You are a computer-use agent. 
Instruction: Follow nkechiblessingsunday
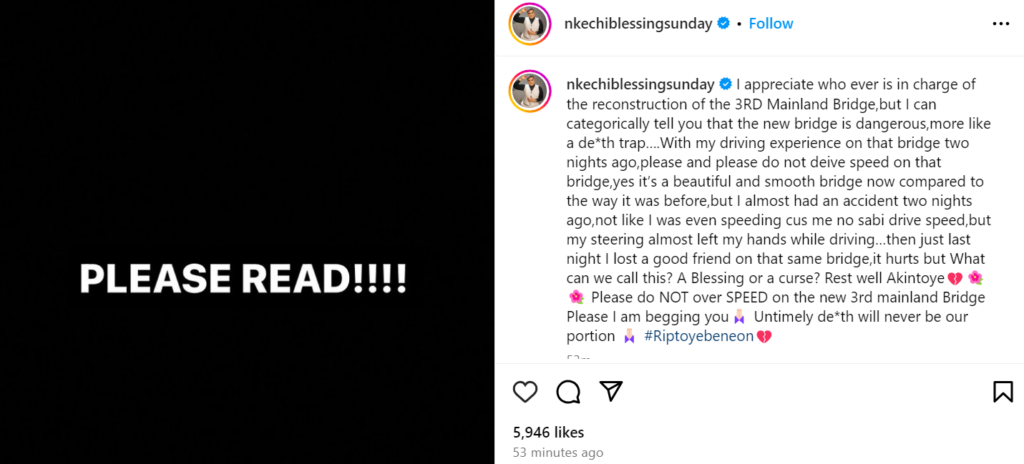[771, 23]
